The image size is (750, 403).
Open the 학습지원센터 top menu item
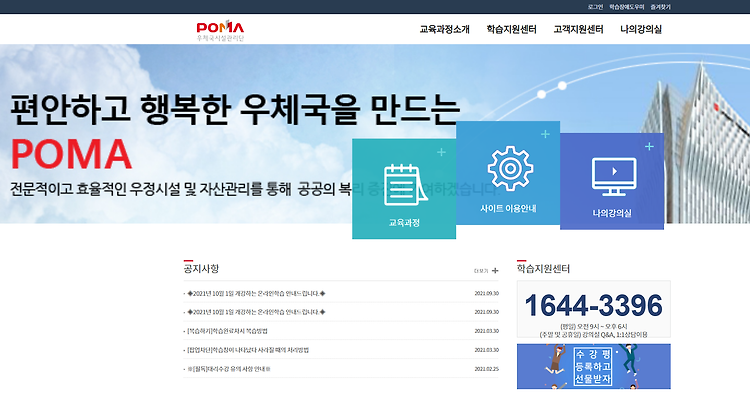coord(511,29)
